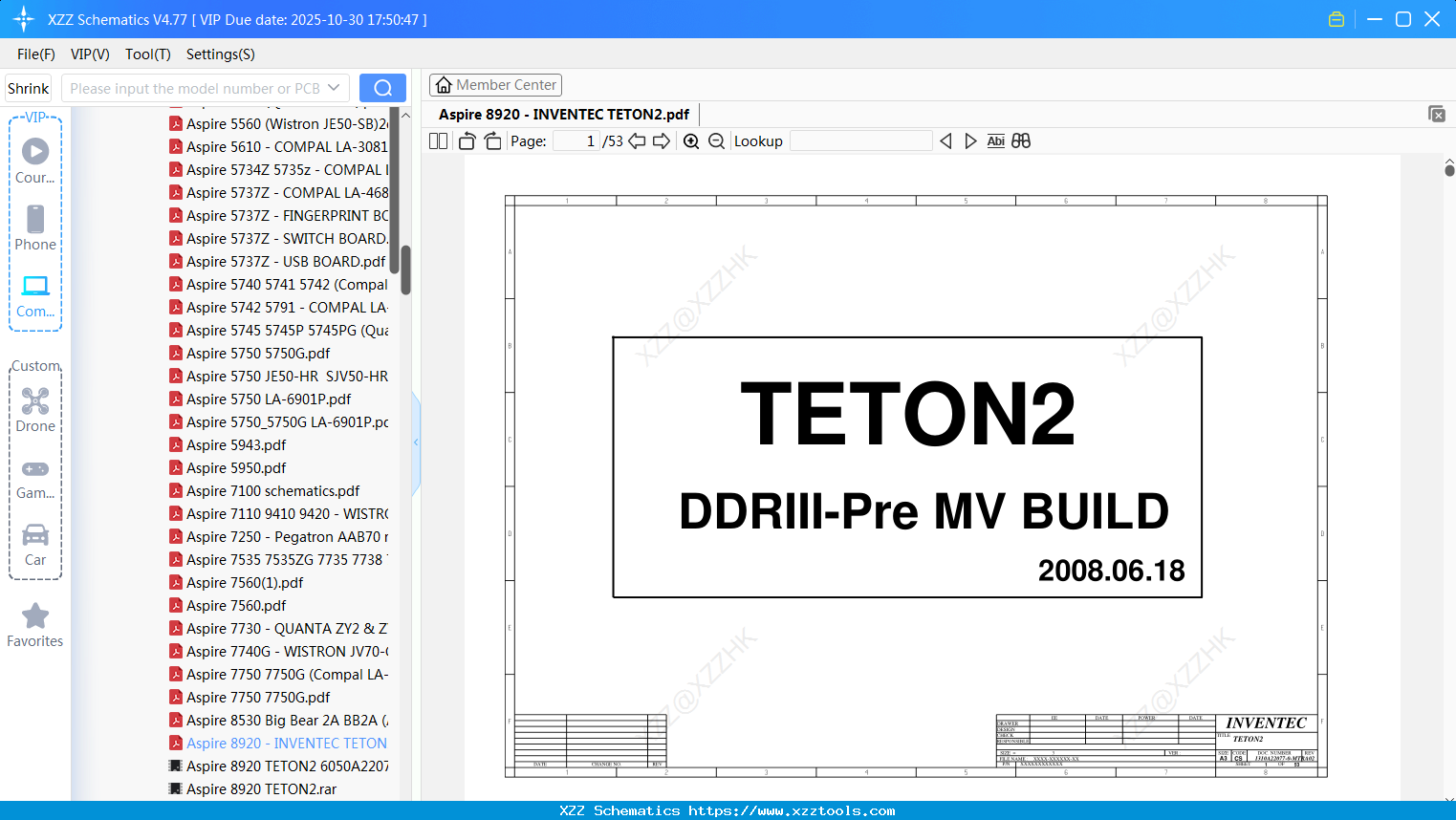Click the blue search button
Viewport: 1456px width, 820px height.
382,88
